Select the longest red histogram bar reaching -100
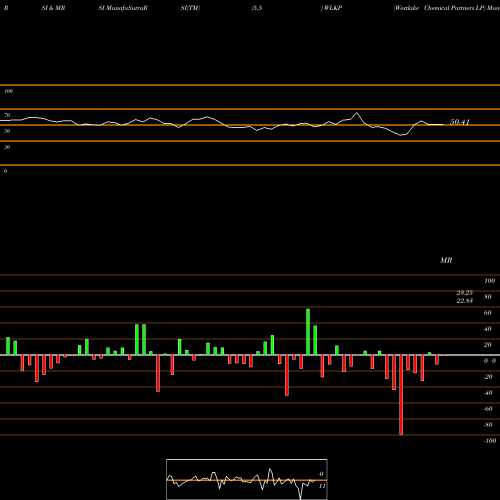 coord(401,395)
